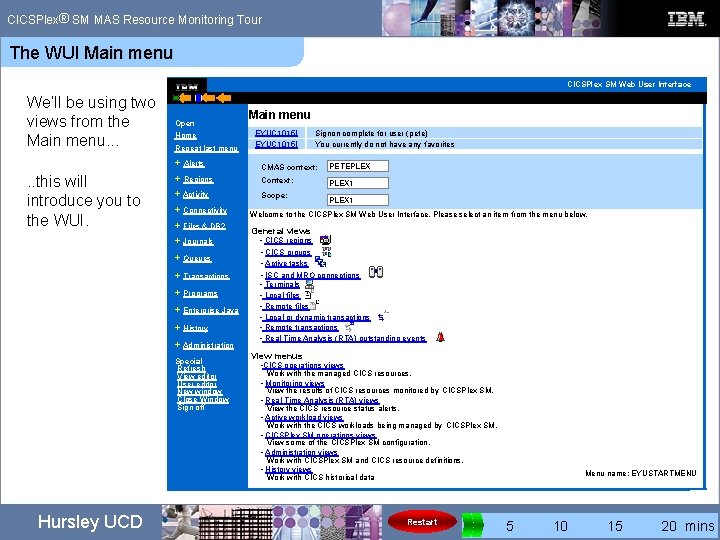Image resolution: width=720 pixels, height=540 pixels.
Task: Open the Home navigation link
Action: click(x=186, y=135)
